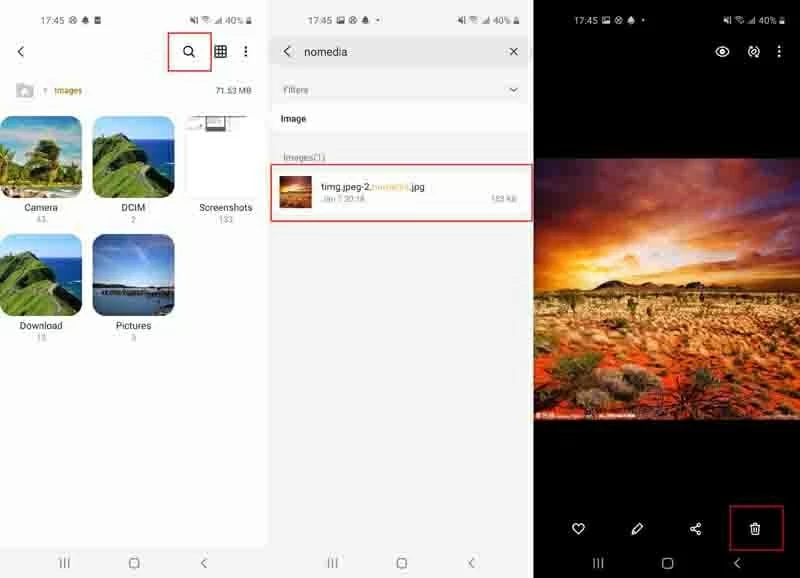The height and width of the screenshot is (578, 800).
Task: Clear the nomedia search with X
Action: point(514,52)
